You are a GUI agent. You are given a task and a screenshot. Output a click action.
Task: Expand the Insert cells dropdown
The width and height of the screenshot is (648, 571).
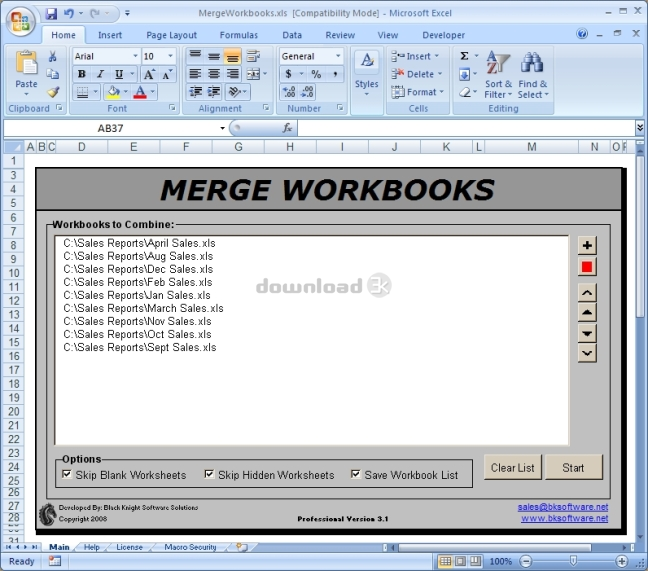(437, 56)
